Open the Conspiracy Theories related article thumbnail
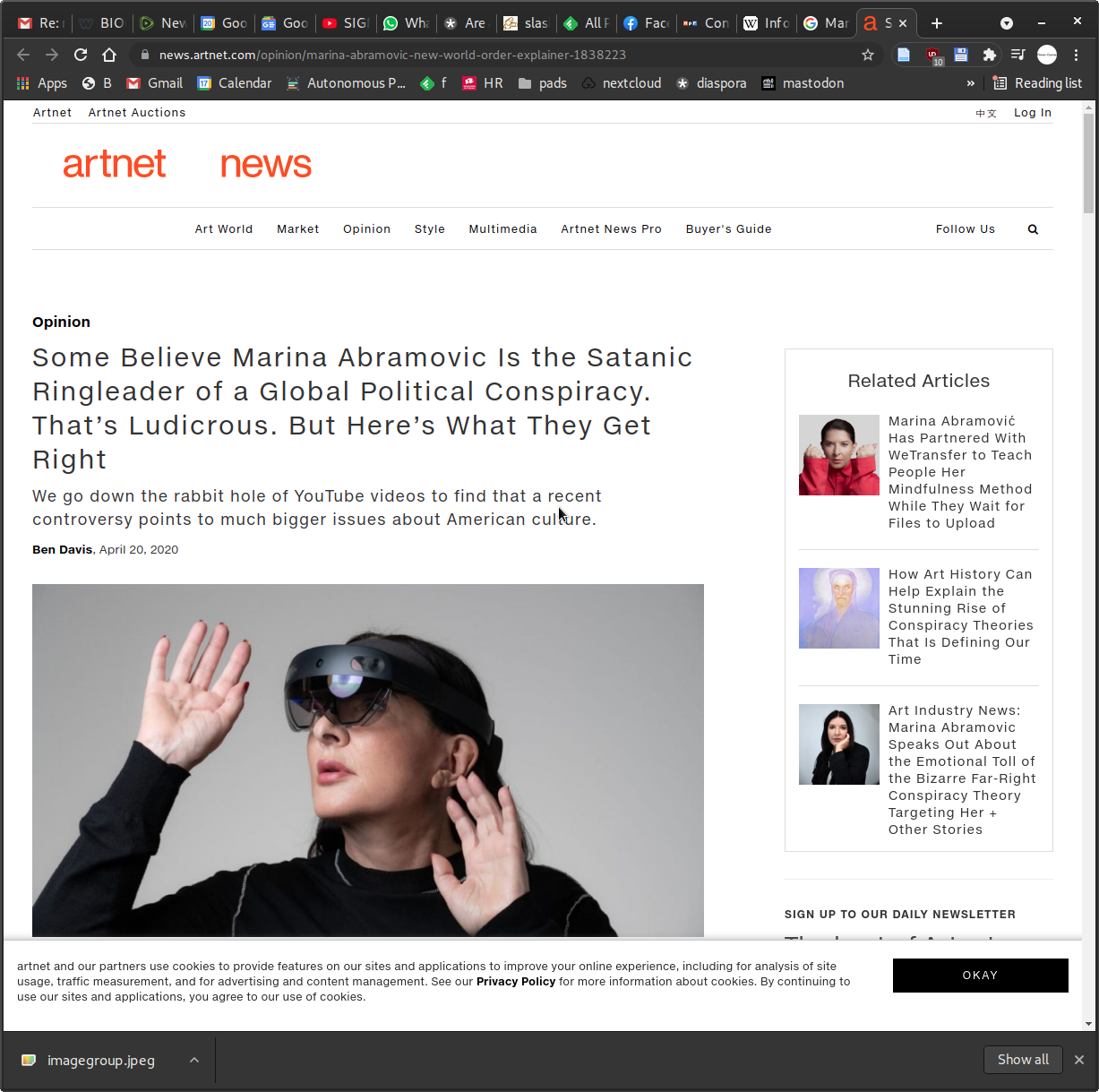 point(838,608)
